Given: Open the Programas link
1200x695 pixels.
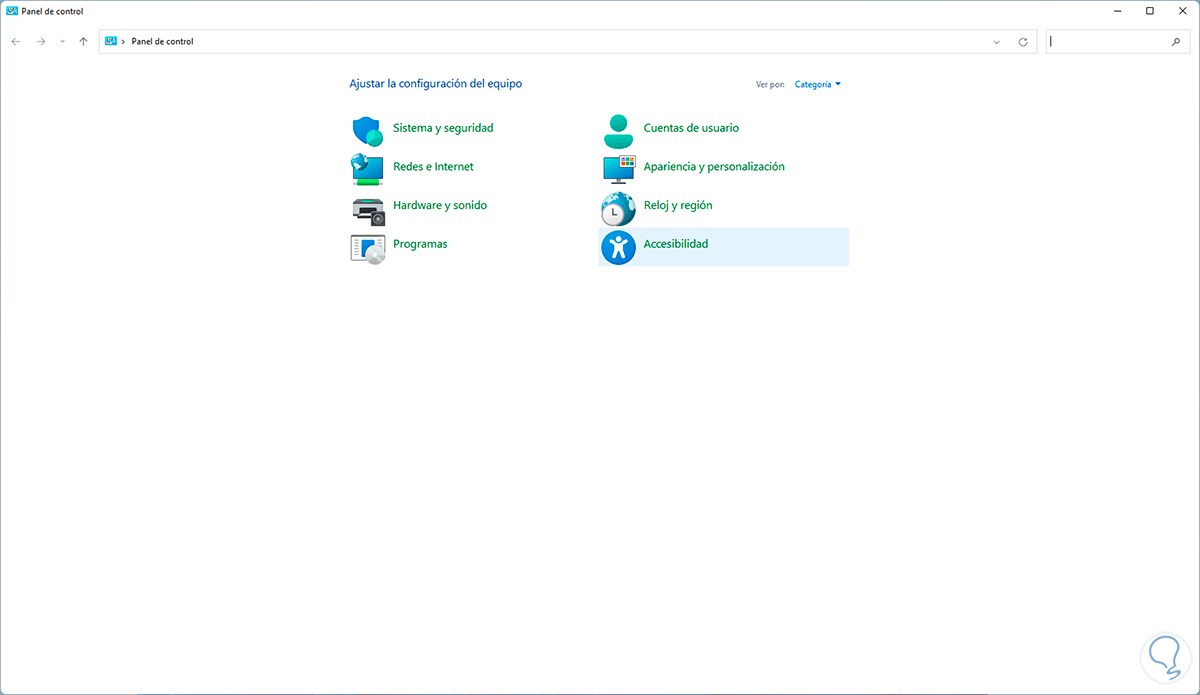Looking at the screenshot, I should click(x=420, y=244).
